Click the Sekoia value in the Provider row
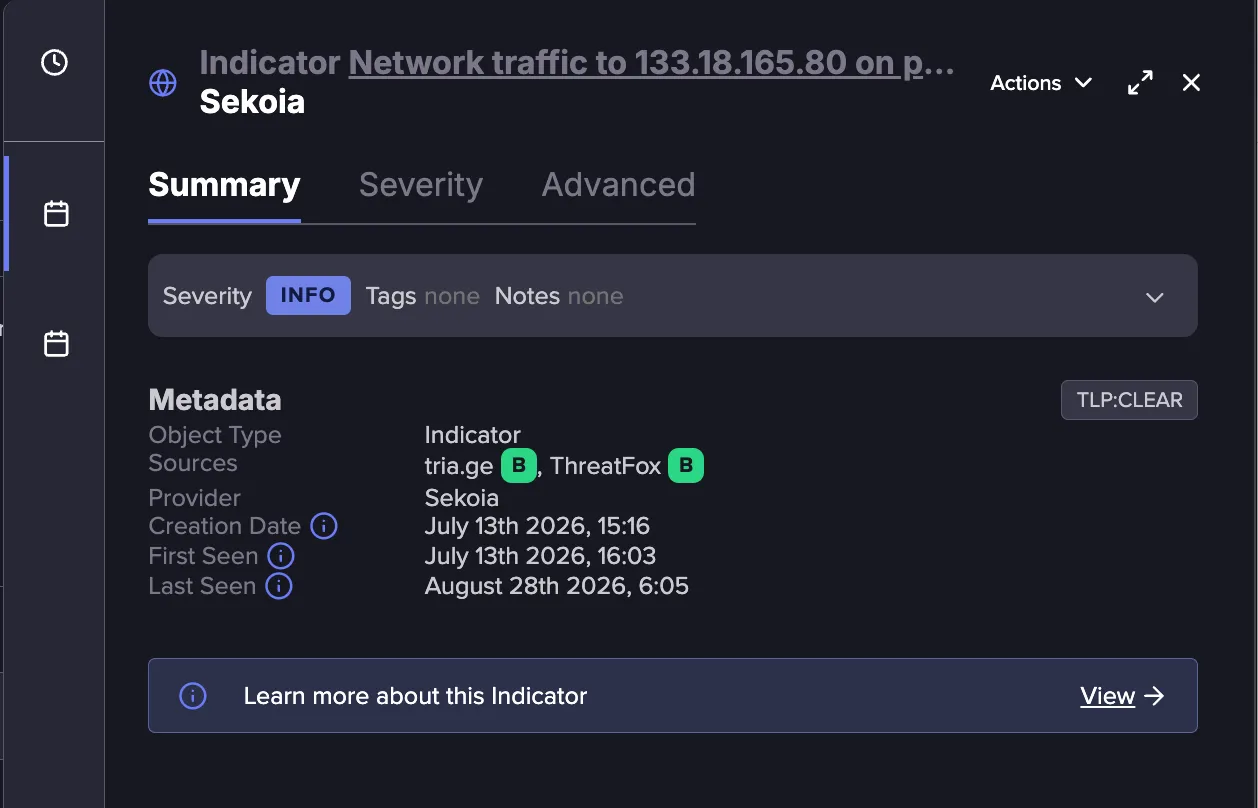Image resolution: width=1258 pixels, height=808 pixels. [x=462, y=498]
